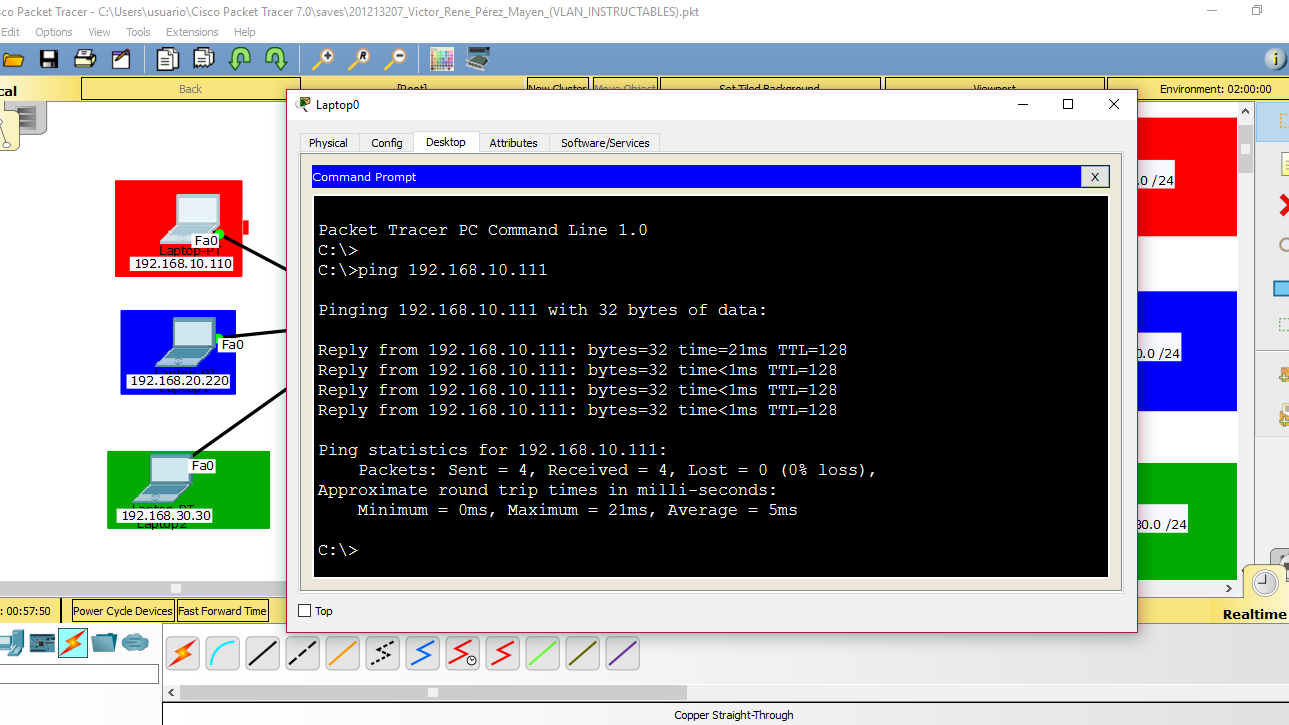Open the info icon in the toolbar

point(1275,59)
